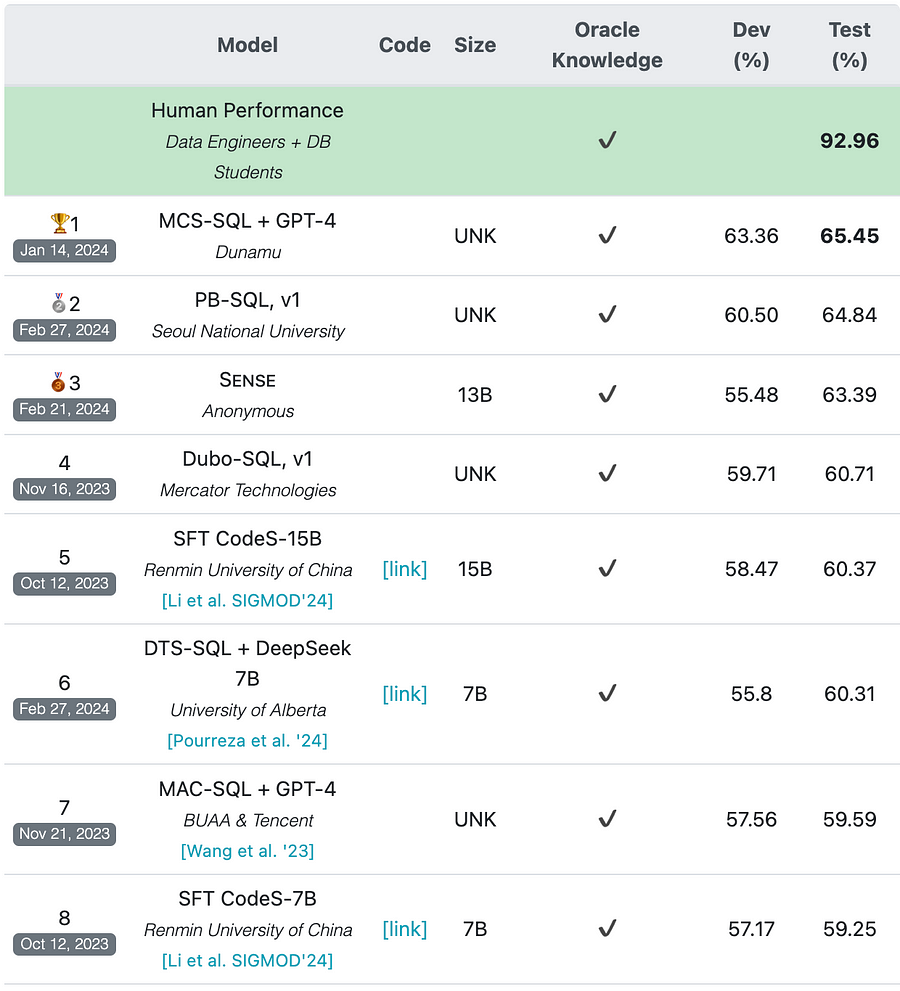Click the Human Performance oracle knowledge checkmark
The image size is (900, 991).
[x=607, y=140]
